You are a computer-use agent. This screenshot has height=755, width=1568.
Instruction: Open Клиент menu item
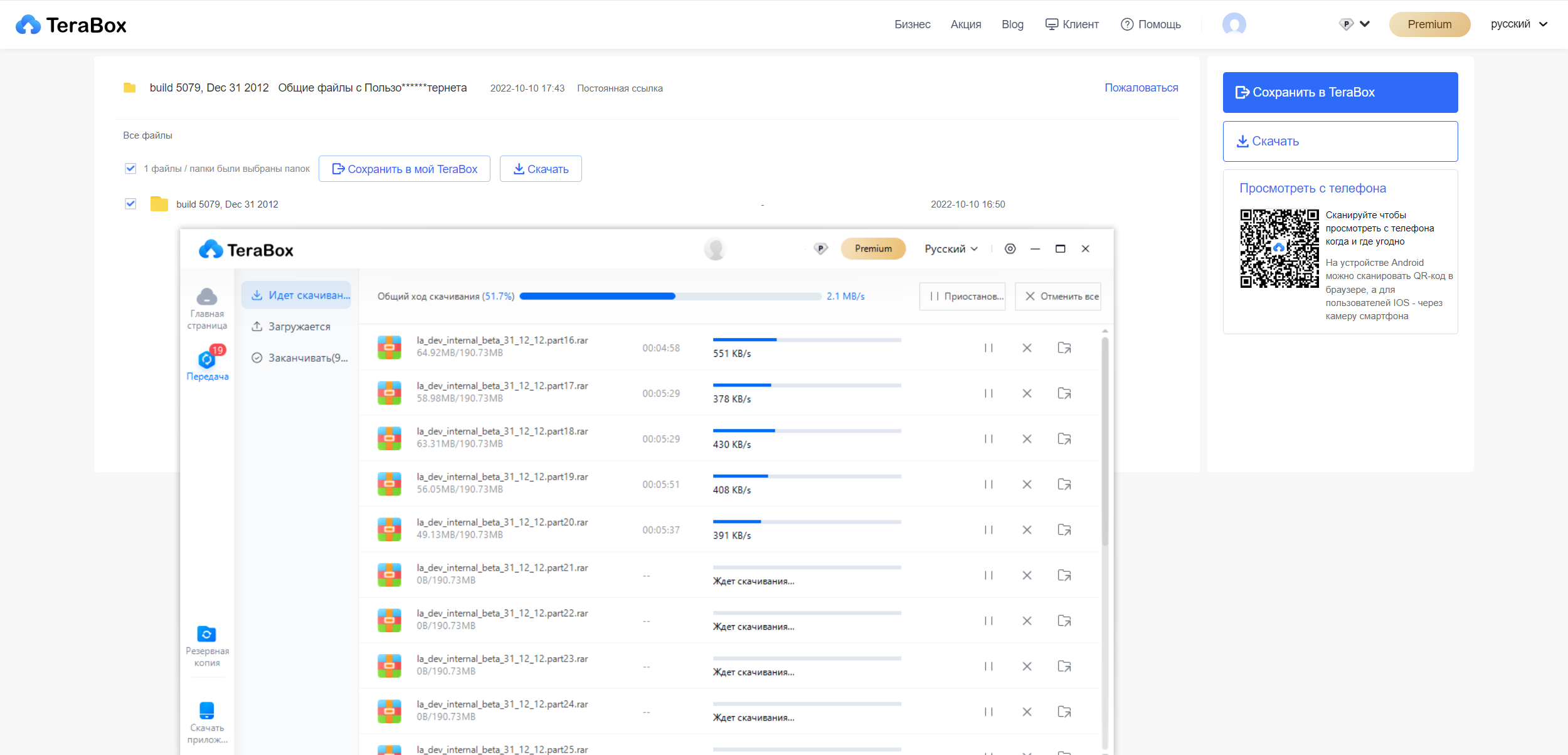[x=1072, y=24]
